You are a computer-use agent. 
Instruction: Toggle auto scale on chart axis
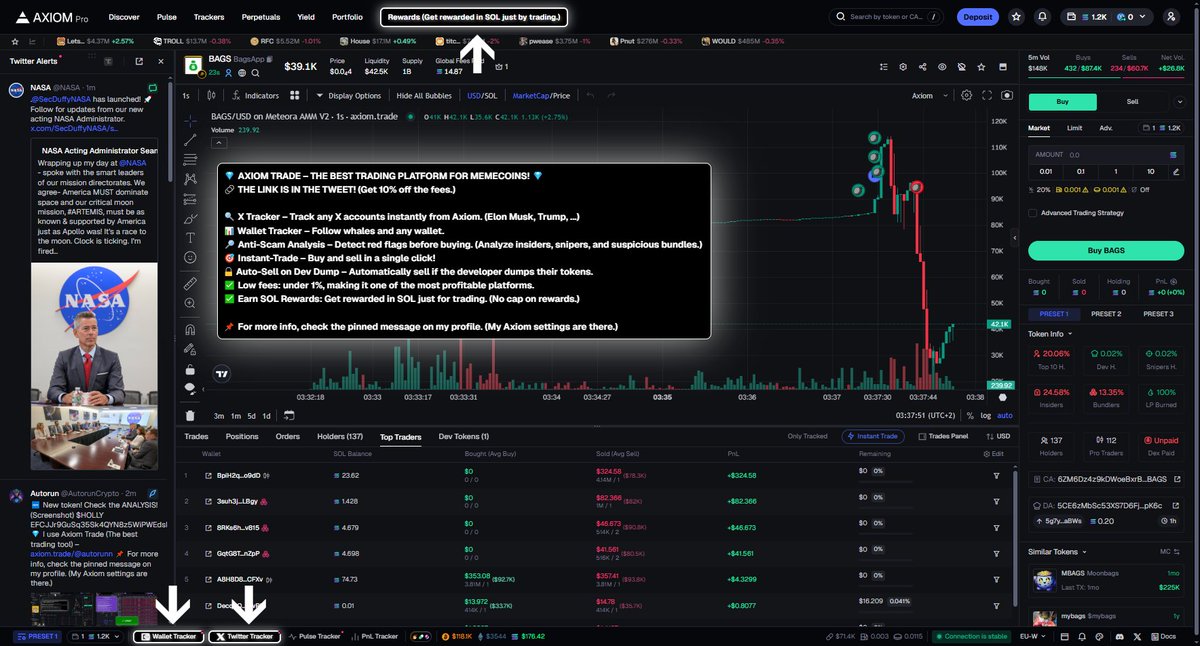click(x=1005, y=415)
